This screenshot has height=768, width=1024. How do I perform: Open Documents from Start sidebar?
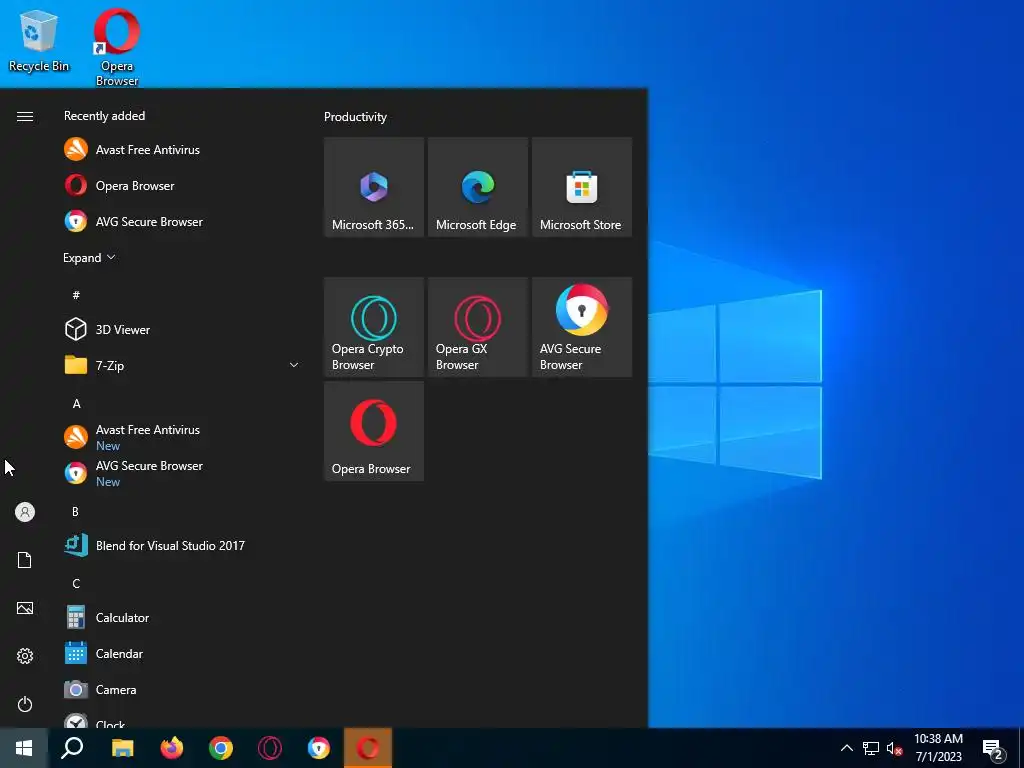click(x=25, y=560)
